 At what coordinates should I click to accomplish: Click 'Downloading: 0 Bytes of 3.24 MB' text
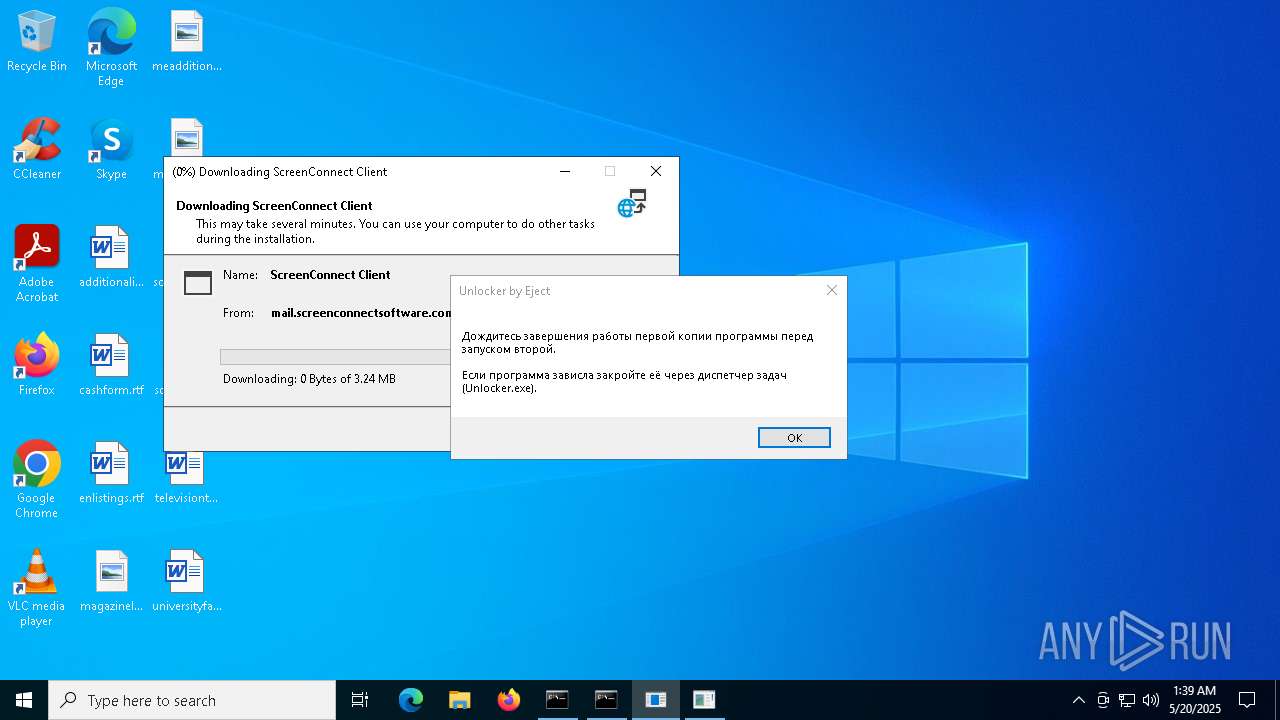[309, 379]
